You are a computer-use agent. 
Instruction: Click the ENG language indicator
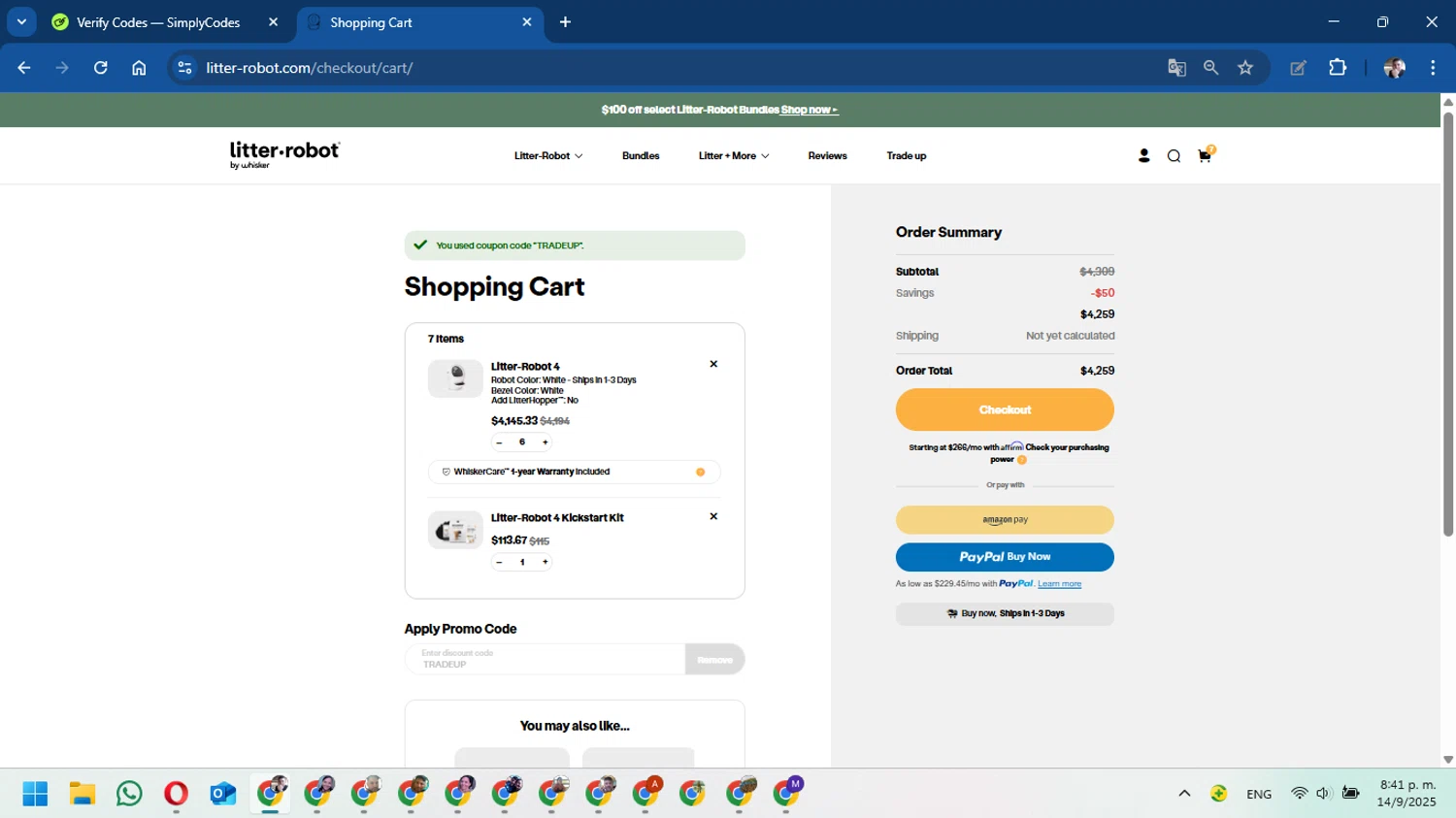[1259, 794]
